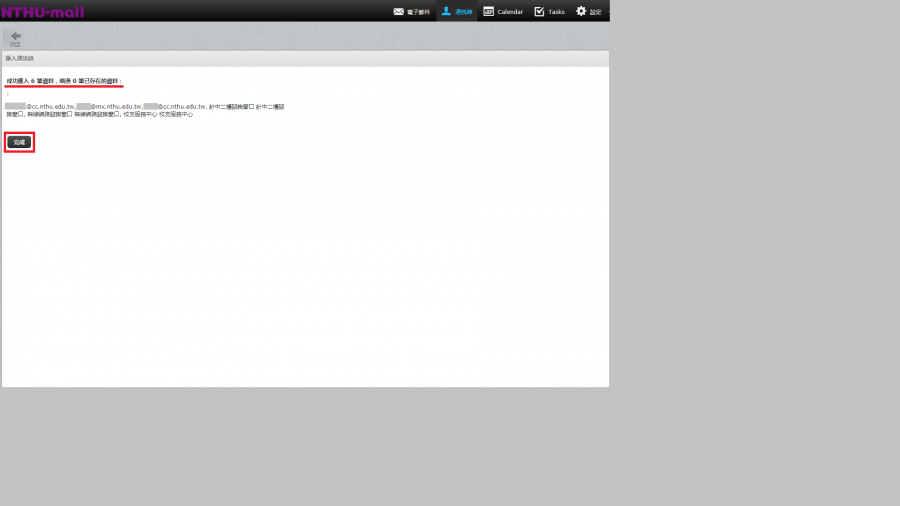Screen dimensions: 900x506
Task: Click the 匯入通訊錄 panel header
Action: click(20, 59)
